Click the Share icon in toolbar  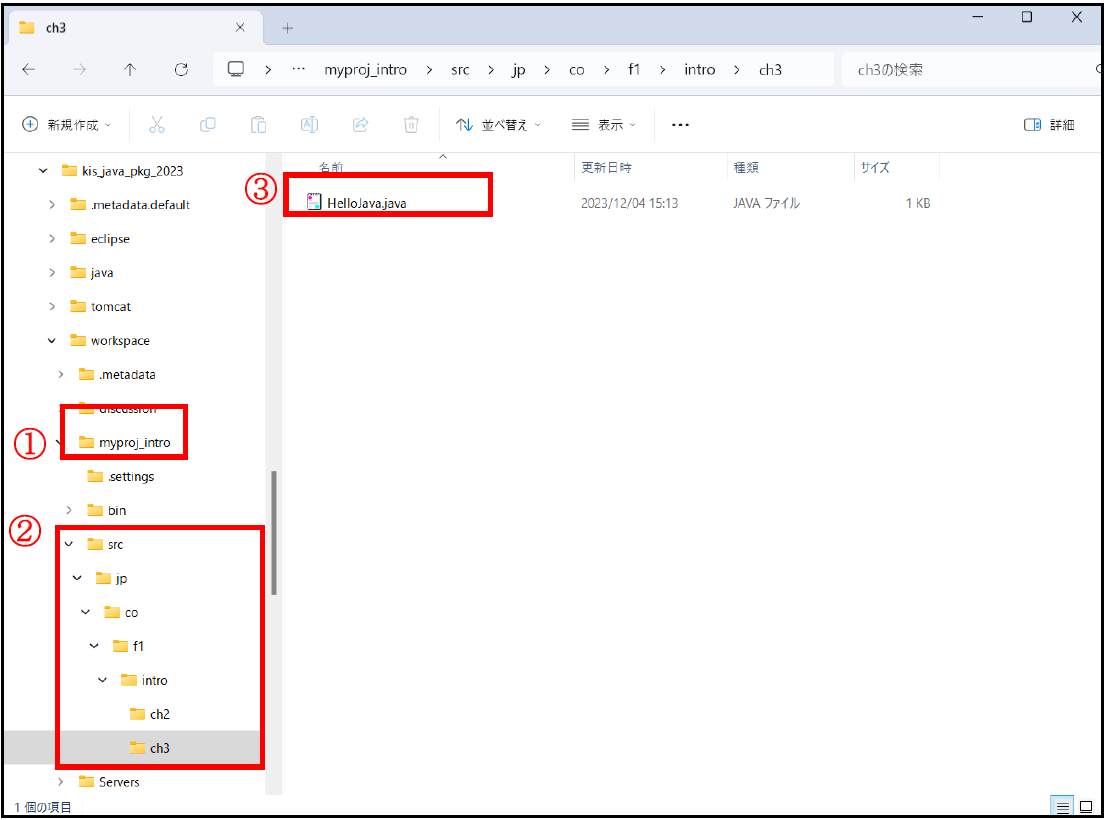(x=361, y=125)
